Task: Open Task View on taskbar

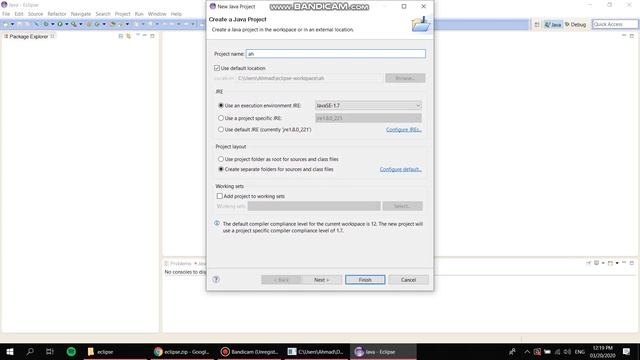Action: tap(50, 351)
